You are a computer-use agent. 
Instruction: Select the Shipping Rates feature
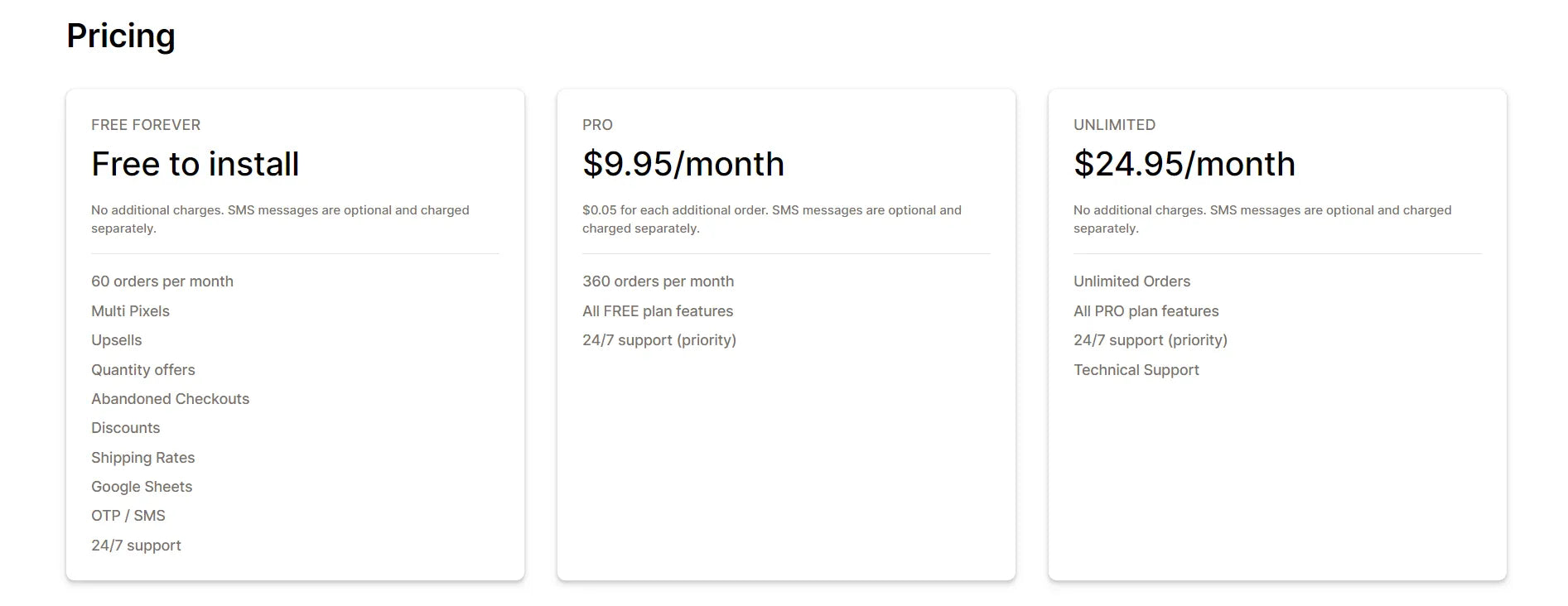click(x=143, y=458)
